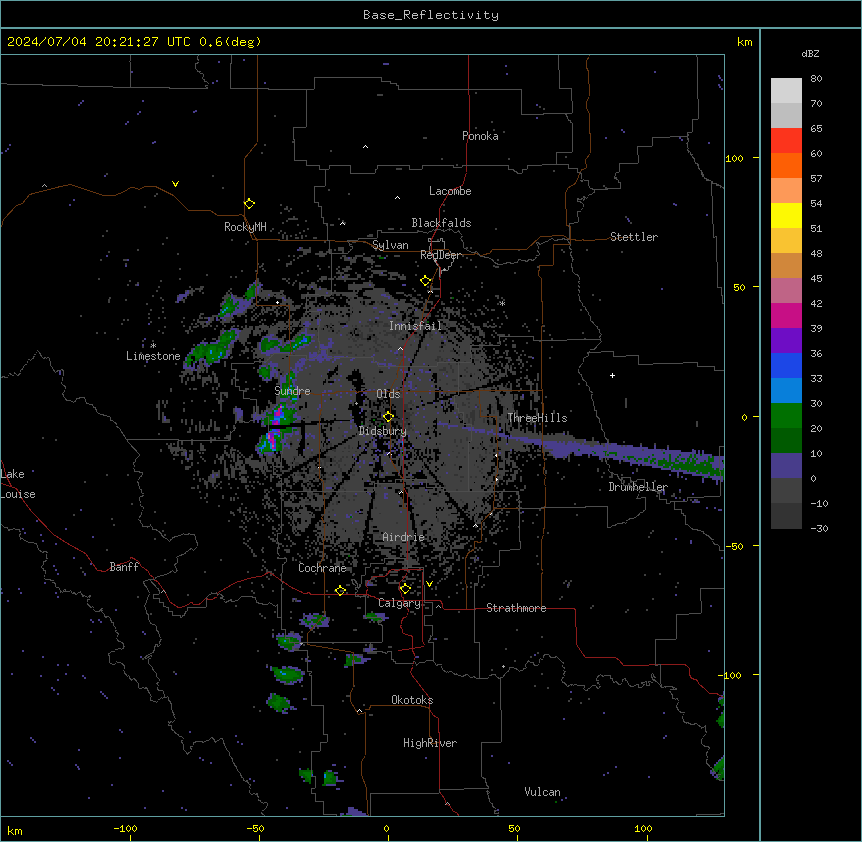862x842 pixels.
Task: Click the Vulcan label
Action: click(x=543, y=792)
